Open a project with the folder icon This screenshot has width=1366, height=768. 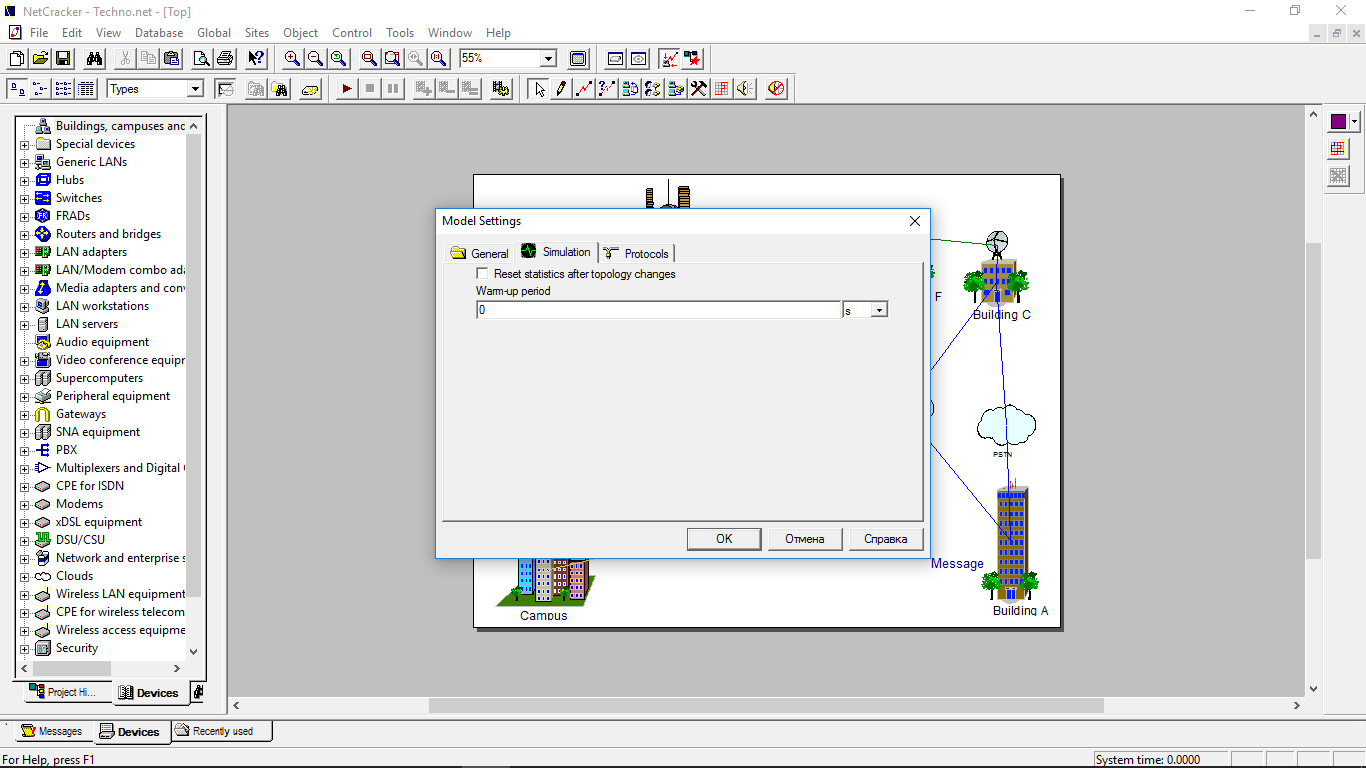[x=40, y=59]
